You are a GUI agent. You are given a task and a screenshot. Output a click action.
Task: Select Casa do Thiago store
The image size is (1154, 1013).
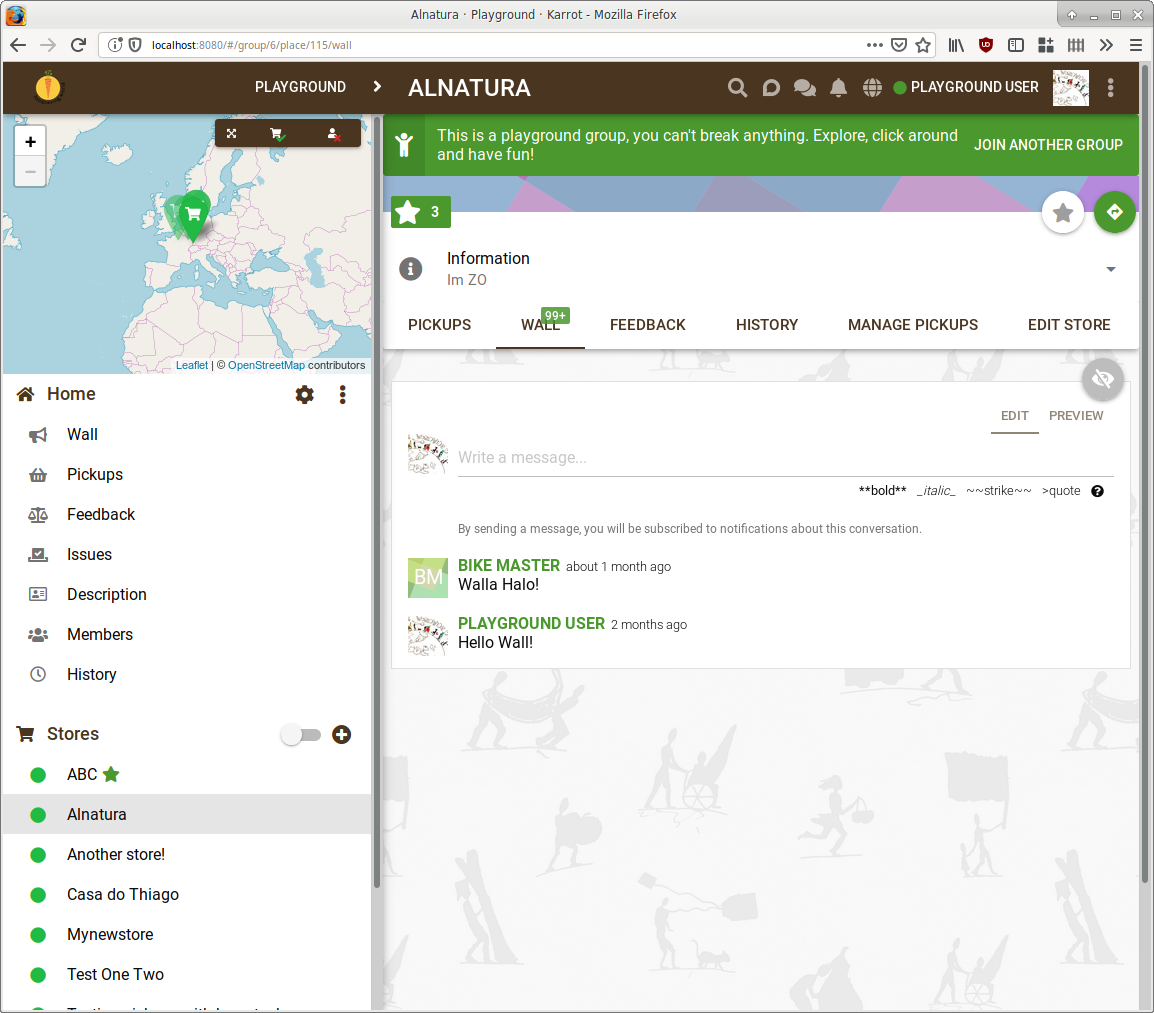point(187,894)
